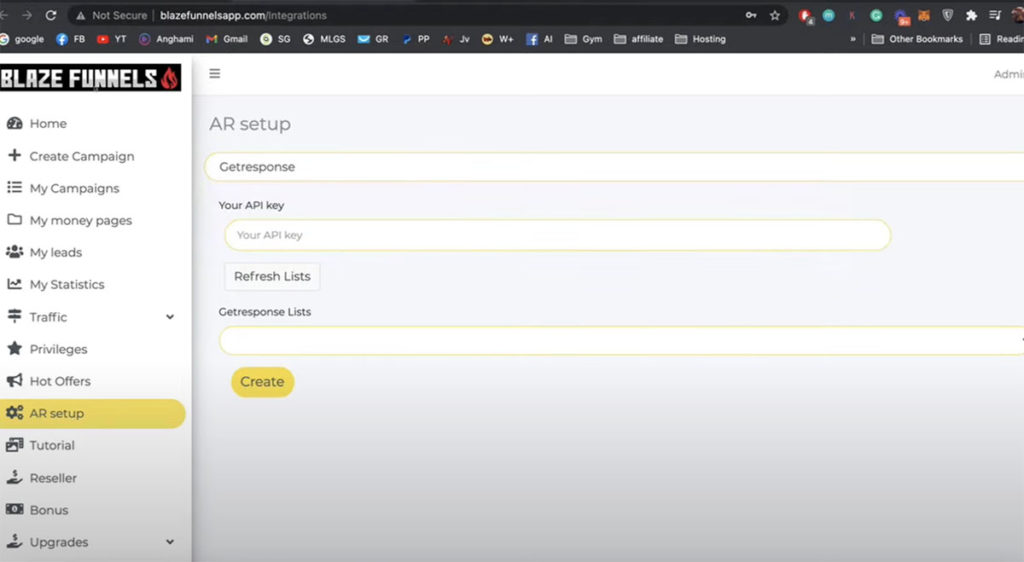
Task: Click the Refresh Lists button
Action: click(x=272, y=276)
